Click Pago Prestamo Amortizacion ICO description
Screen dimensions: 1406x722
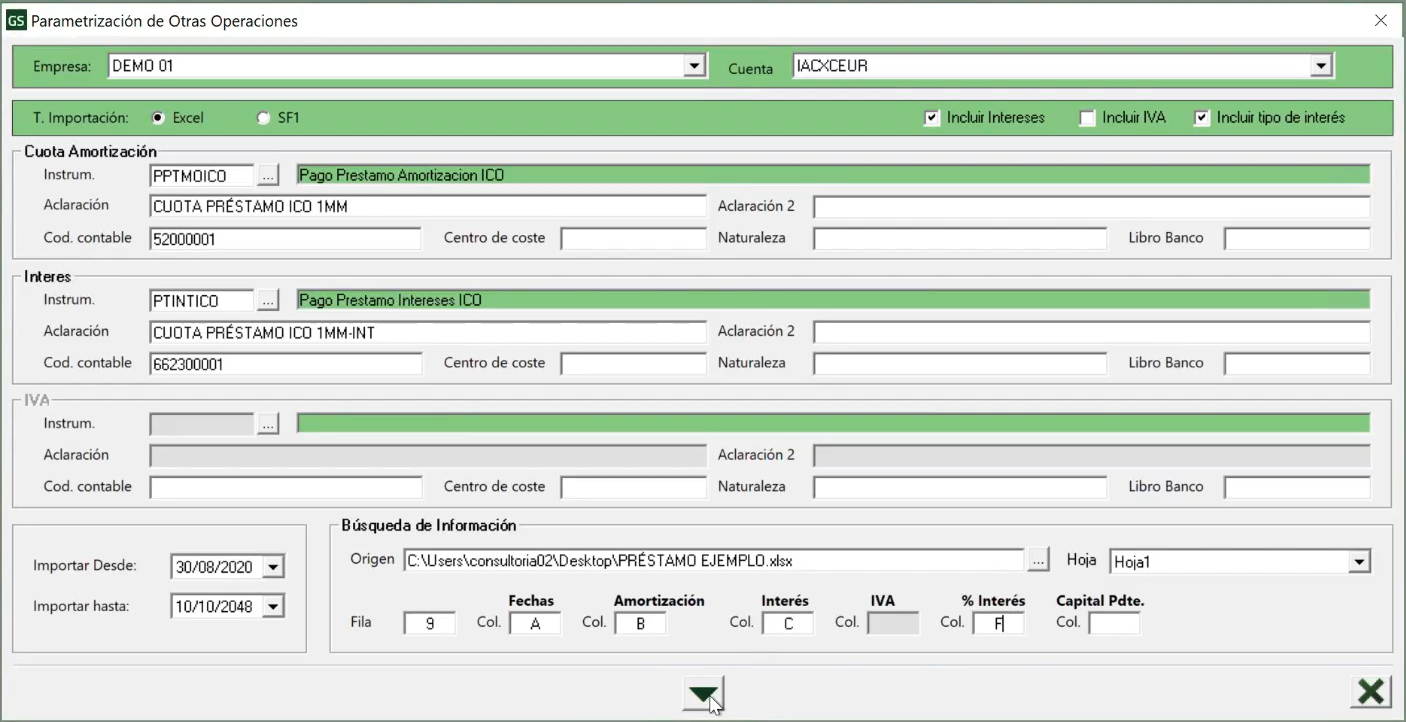tap(833, 175)
